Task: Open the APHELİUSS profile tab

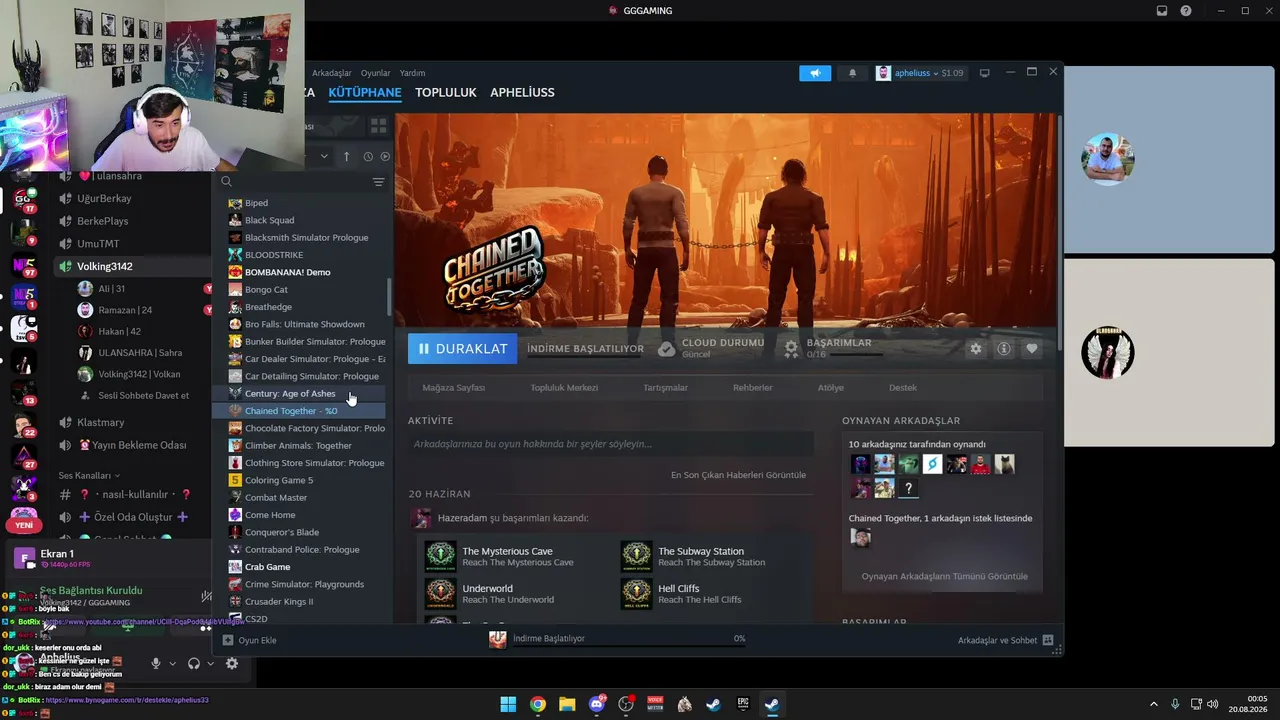Action: (522, 92)
